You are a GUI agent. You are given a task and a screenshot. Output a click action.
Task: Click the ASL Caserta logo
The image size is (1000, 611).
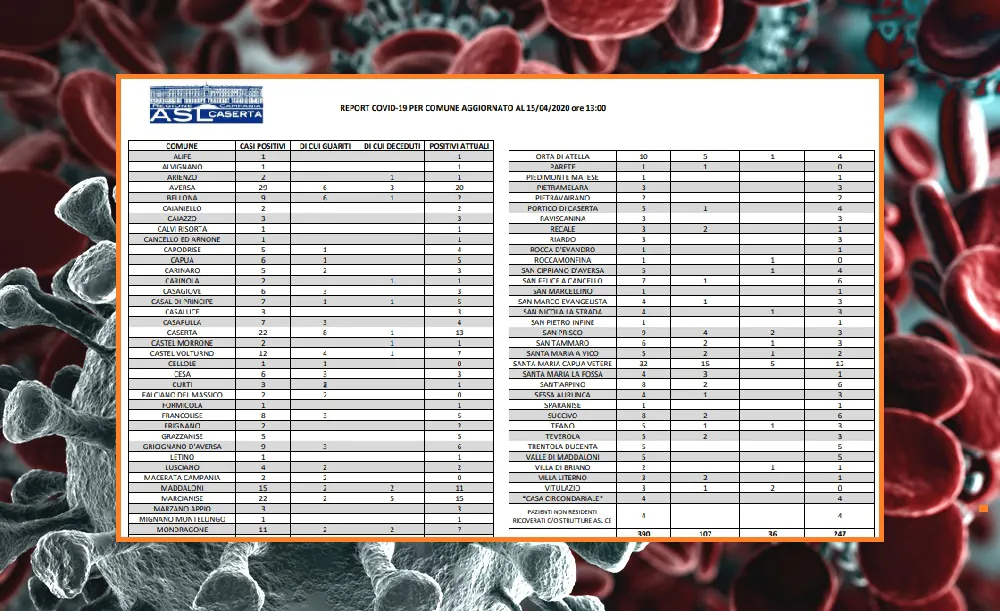(206, 103)
